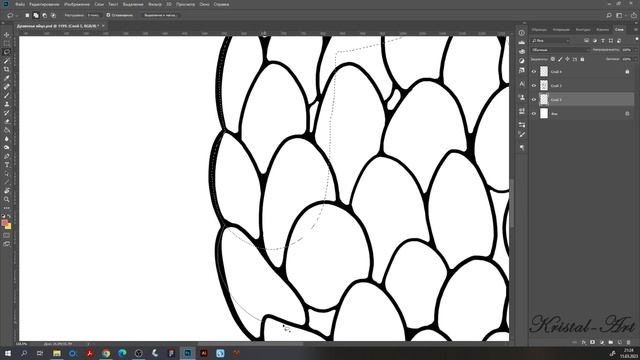Select the Path Selection tool
640x360 pixels.
7,173
